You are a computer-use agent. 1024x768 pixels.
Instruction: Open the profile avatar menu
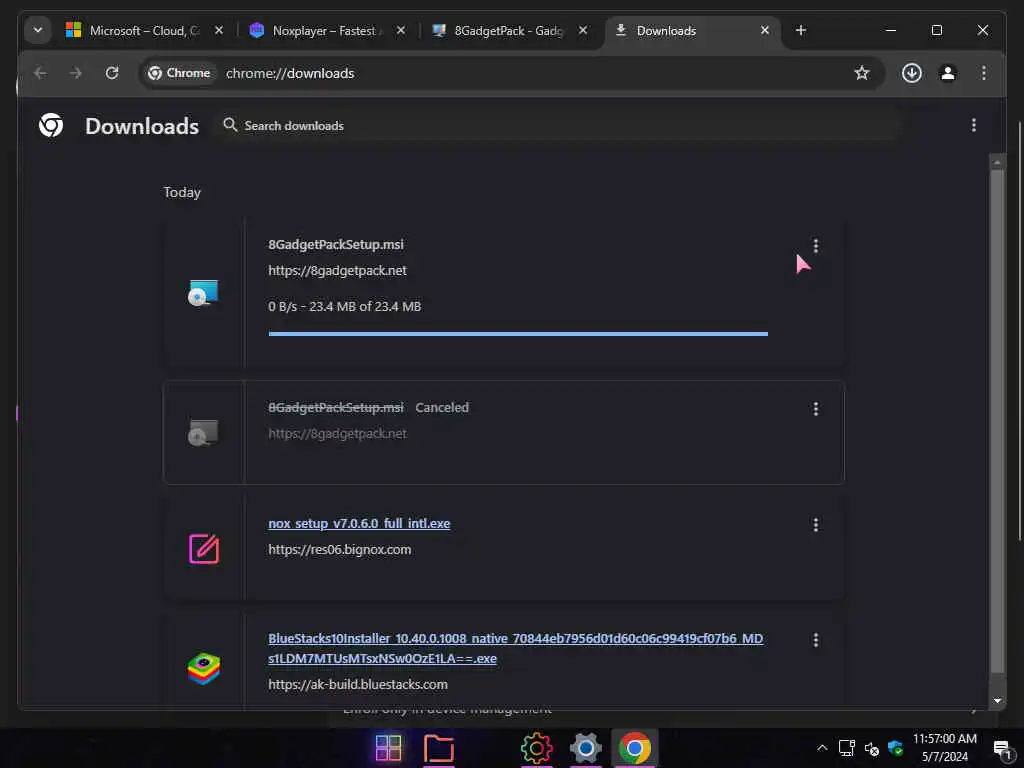pyautogui.click(x=948, y=73)
